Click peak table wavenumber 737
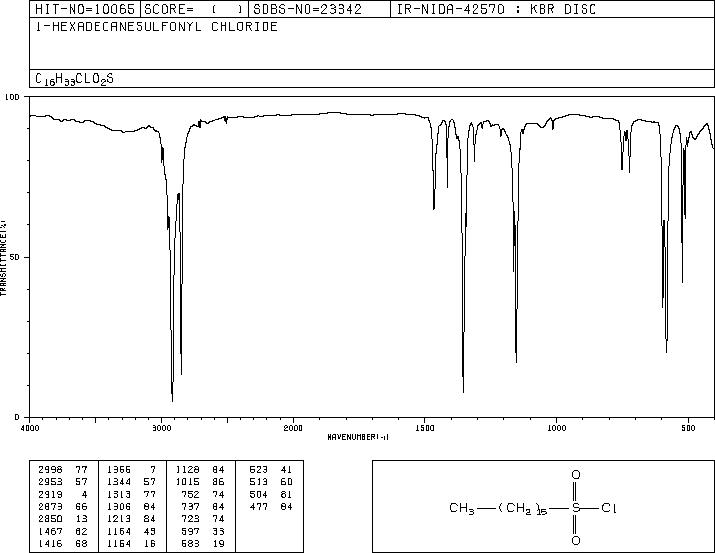Viewport: 715px width, 553px height. 191,506
